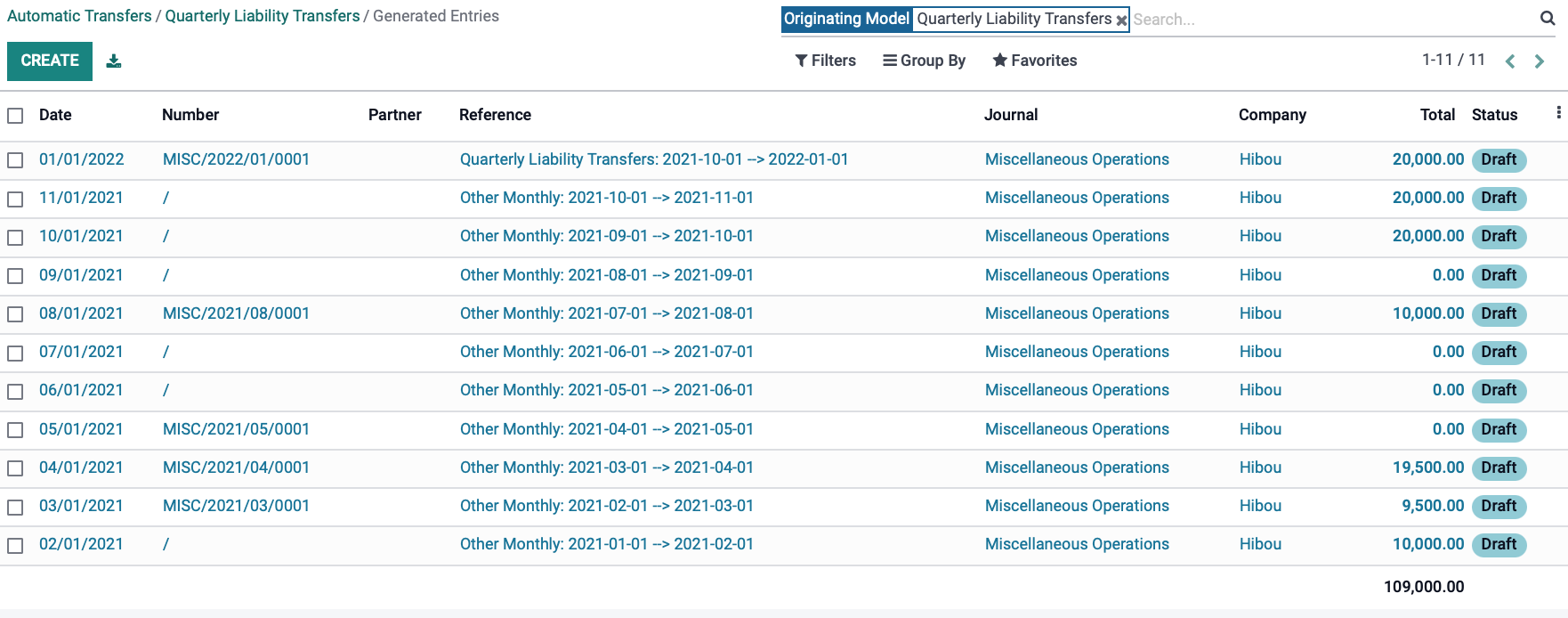Screen dimensions: 1568x618
Task: Sort by the Status column header
Action: 1494,115
